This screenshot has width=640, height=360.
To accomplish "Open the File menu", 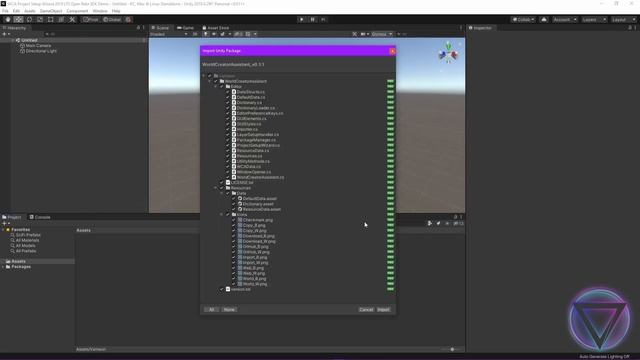I will (5, 11).
